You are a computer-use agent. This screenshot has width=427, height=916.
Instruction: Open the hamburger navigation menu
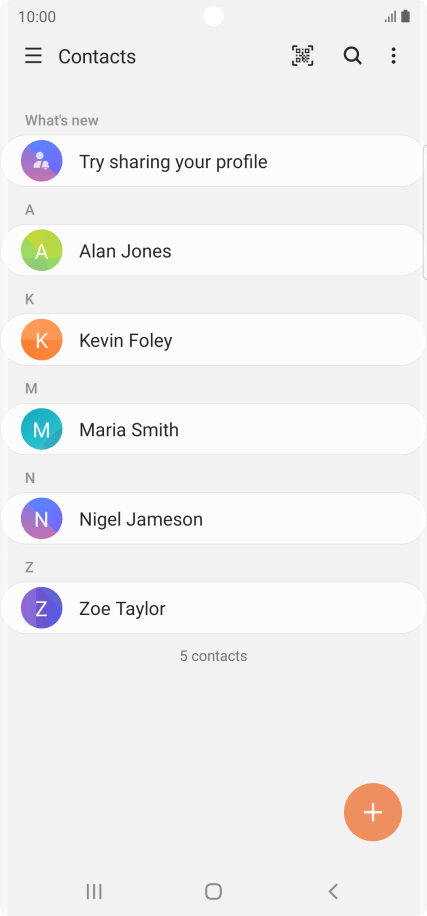pos(33,56)
